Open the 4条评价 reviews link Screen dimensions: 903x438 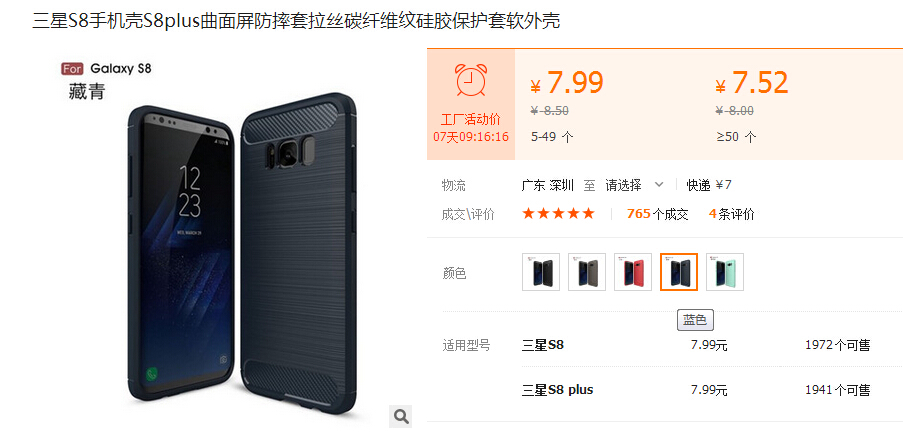[731, 214]
